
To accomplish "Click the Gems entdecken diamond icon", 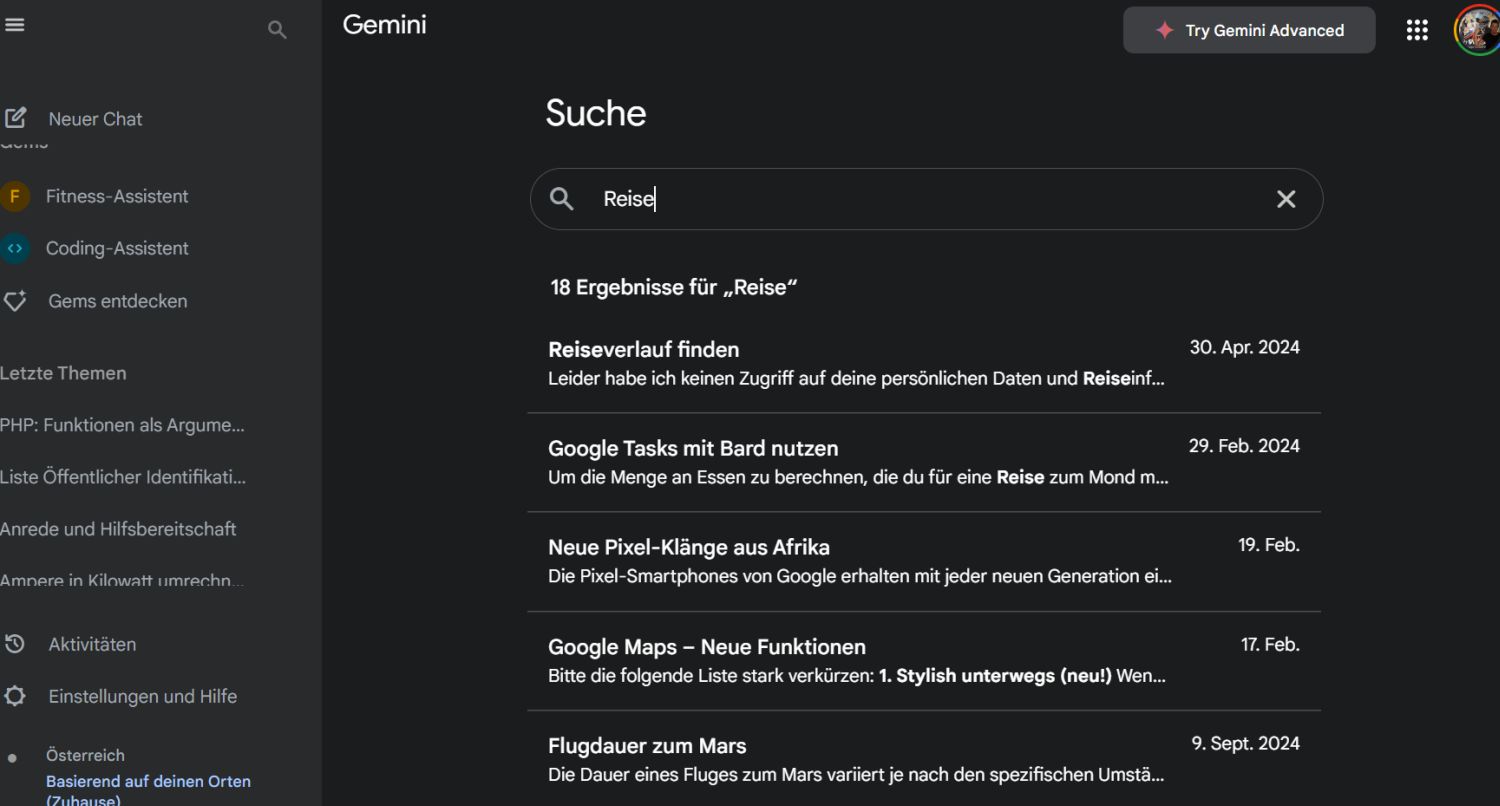I will 15,301.
